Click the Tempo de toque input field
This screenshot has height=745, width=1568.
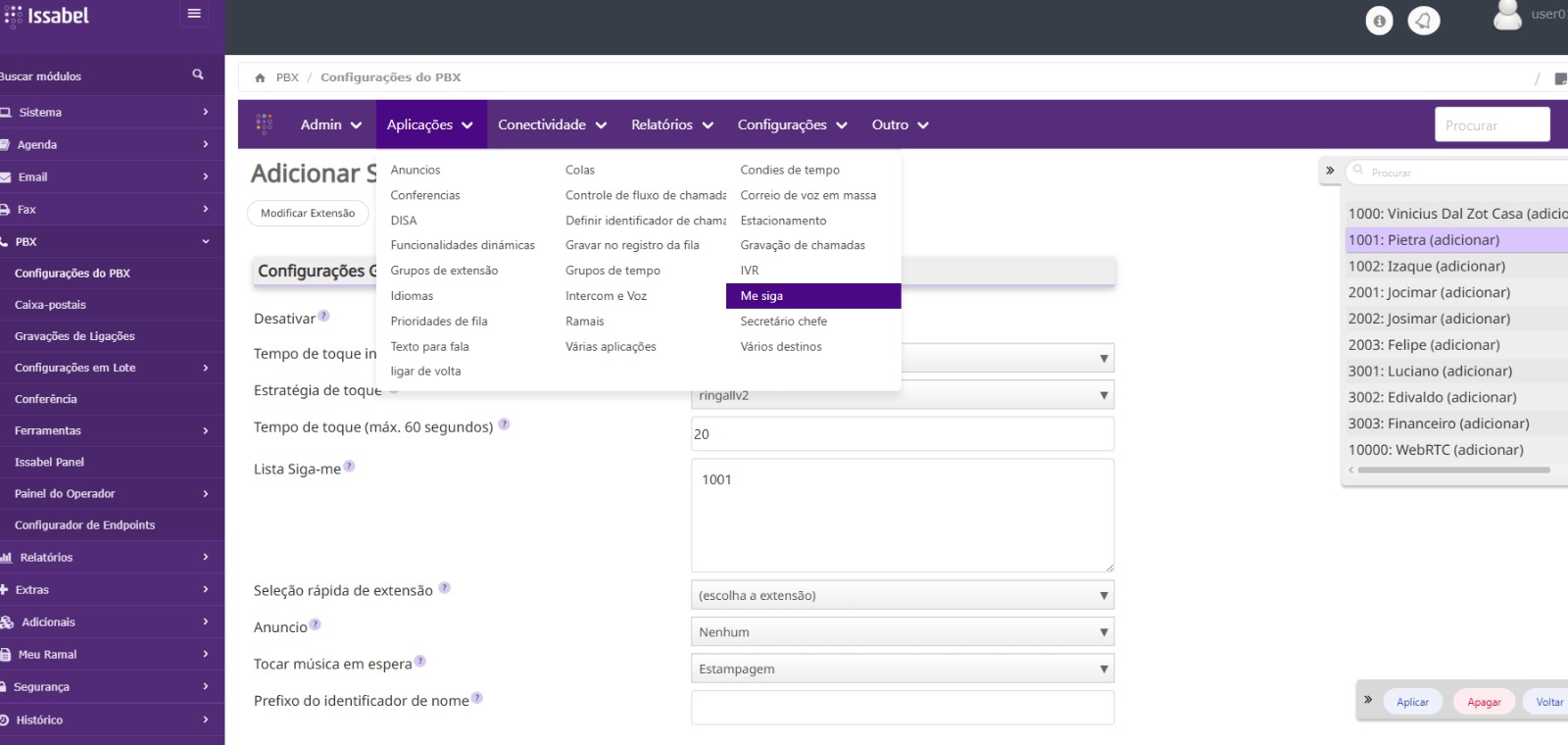coord(902,434)
